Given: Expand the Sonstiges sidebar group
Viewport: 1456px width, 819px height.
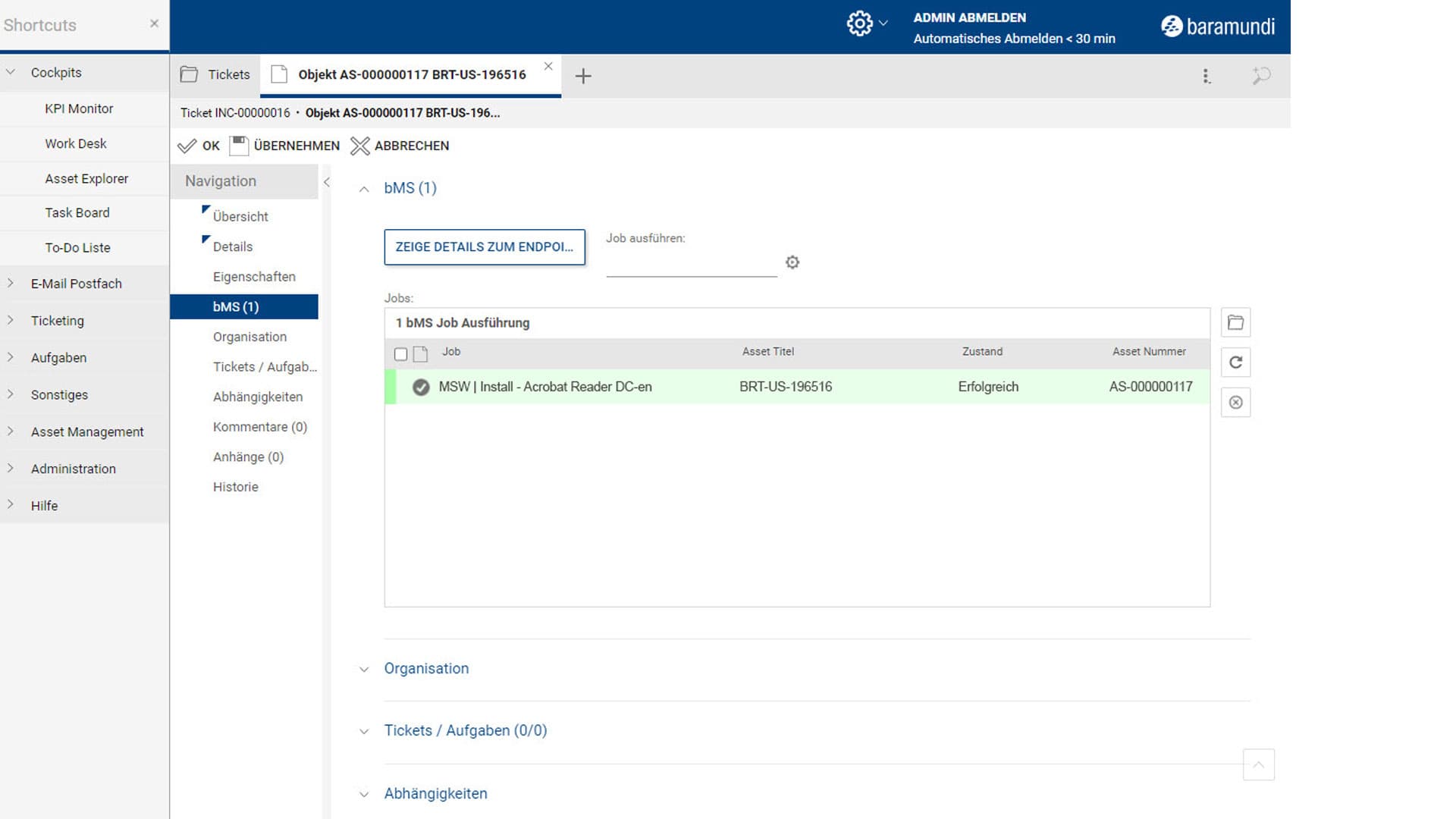Looking at the screenshot, I should pyautogui.click(x=11, y=394).
